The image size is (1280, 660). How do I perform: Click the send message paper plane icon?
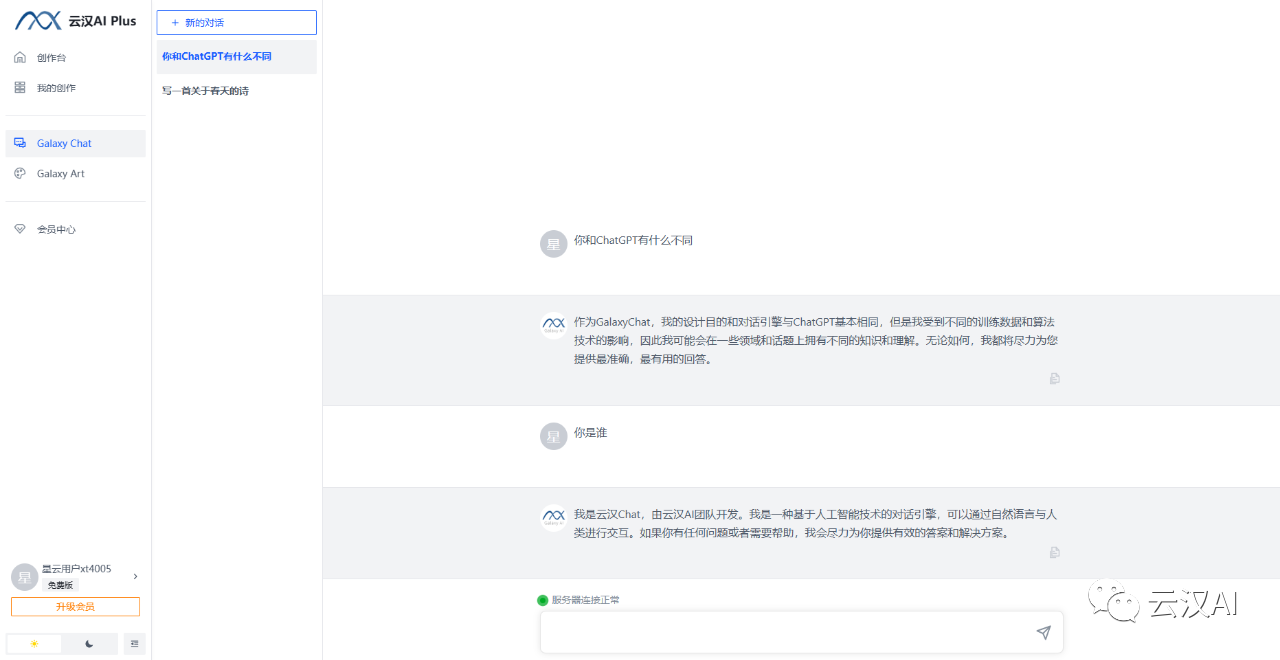pos(1043,632)
